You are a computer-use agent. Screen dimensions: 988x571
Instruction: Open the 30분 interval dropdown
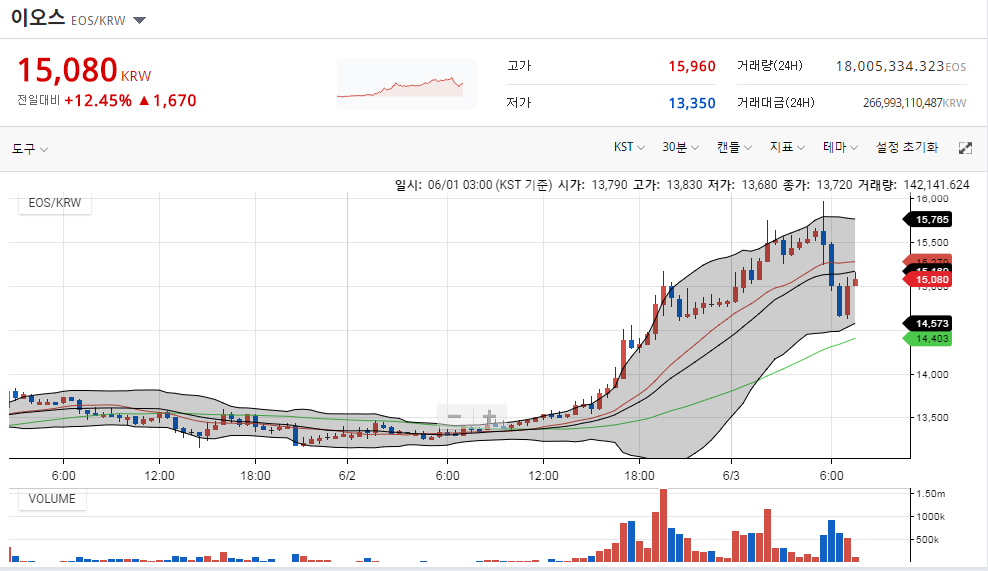coord(680,147)
